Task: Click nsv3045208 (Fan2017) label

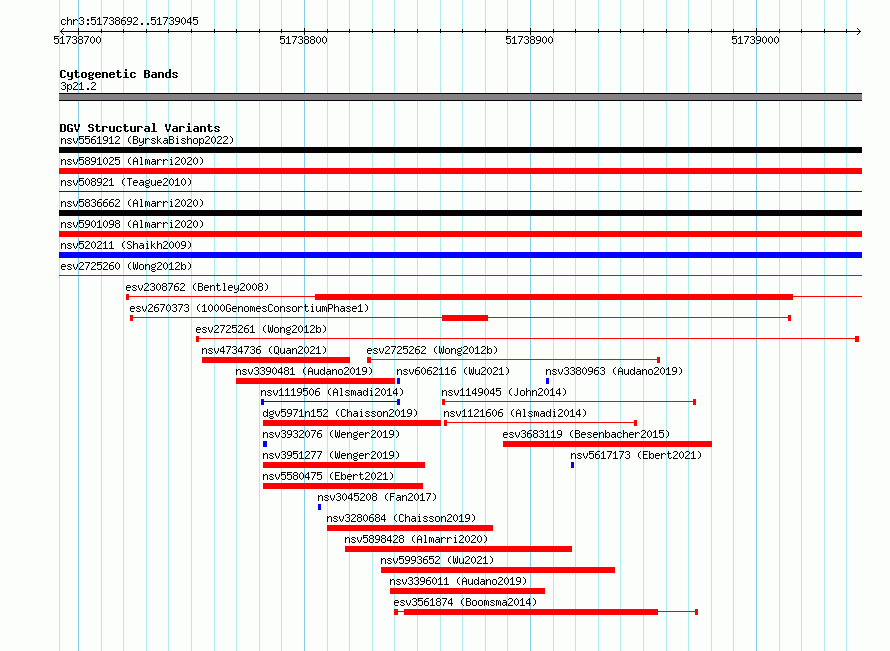Action: [377, 497]
